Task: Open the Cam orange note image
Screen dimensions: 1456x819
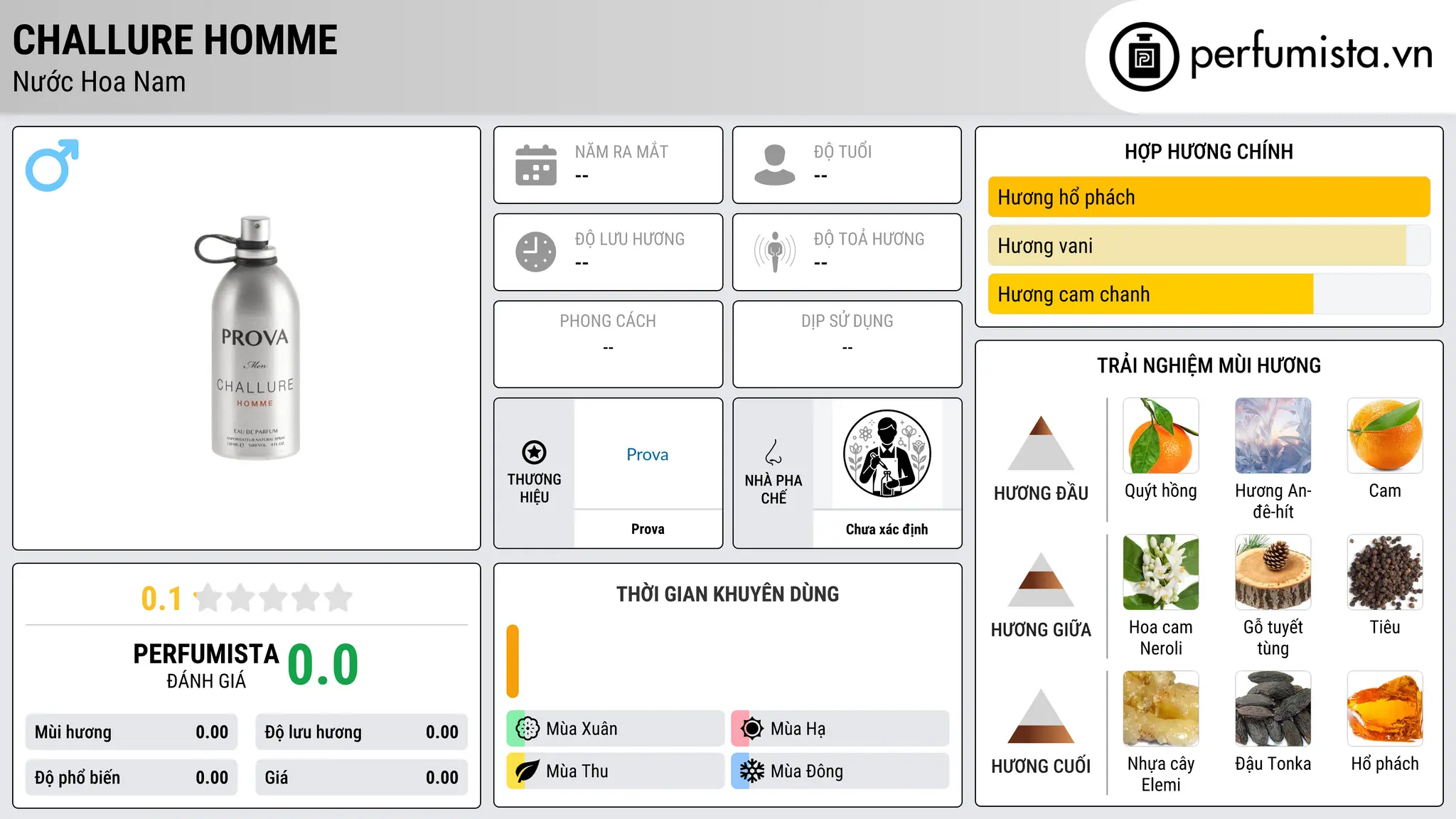Action: coord(1385,436)
